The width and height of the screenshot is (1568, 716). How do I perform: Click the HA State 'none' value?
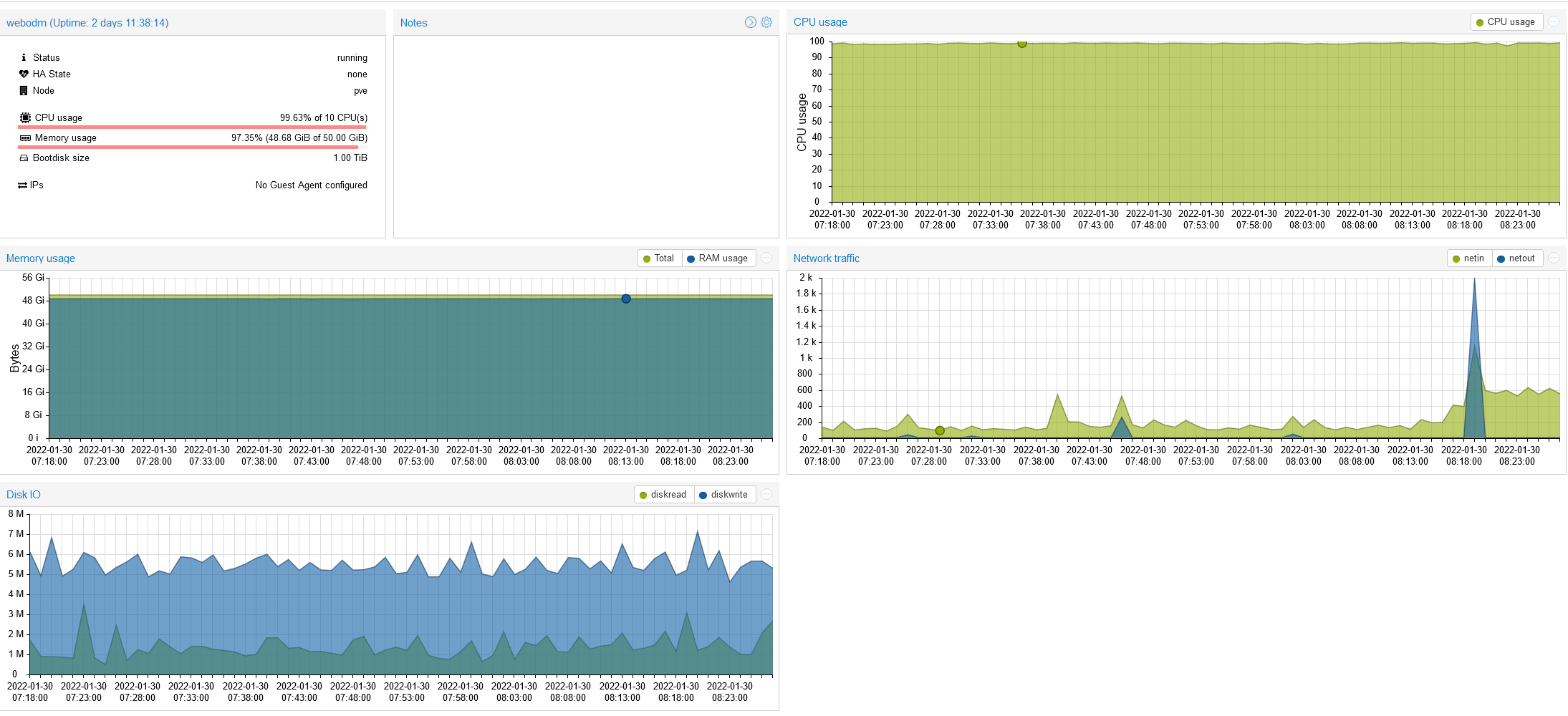357,74
